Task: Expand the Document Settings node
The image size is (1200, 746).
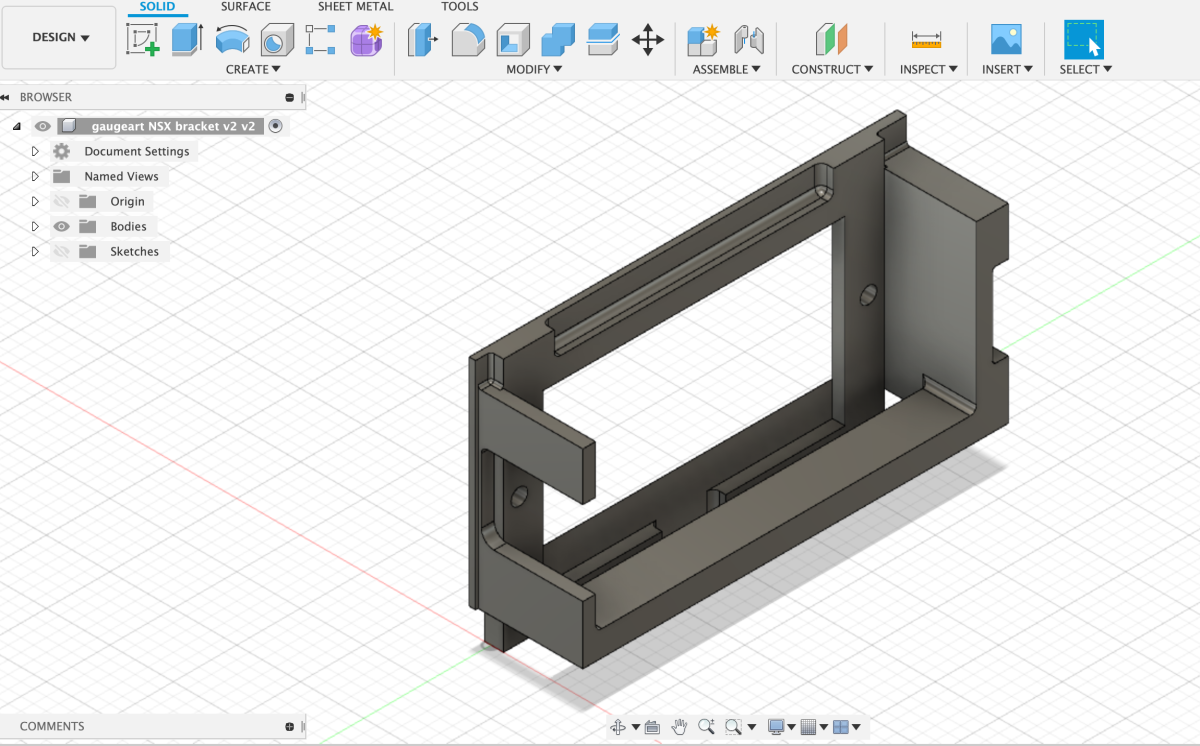Action: pyautogui.click(x=35, y=151)
